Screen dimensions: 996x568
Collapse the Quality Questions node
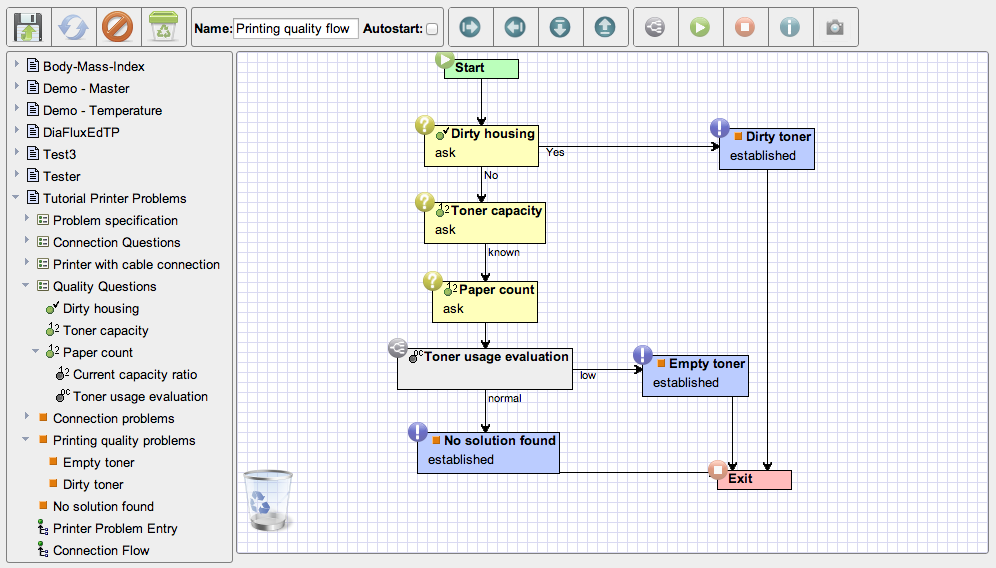point(26,285)
